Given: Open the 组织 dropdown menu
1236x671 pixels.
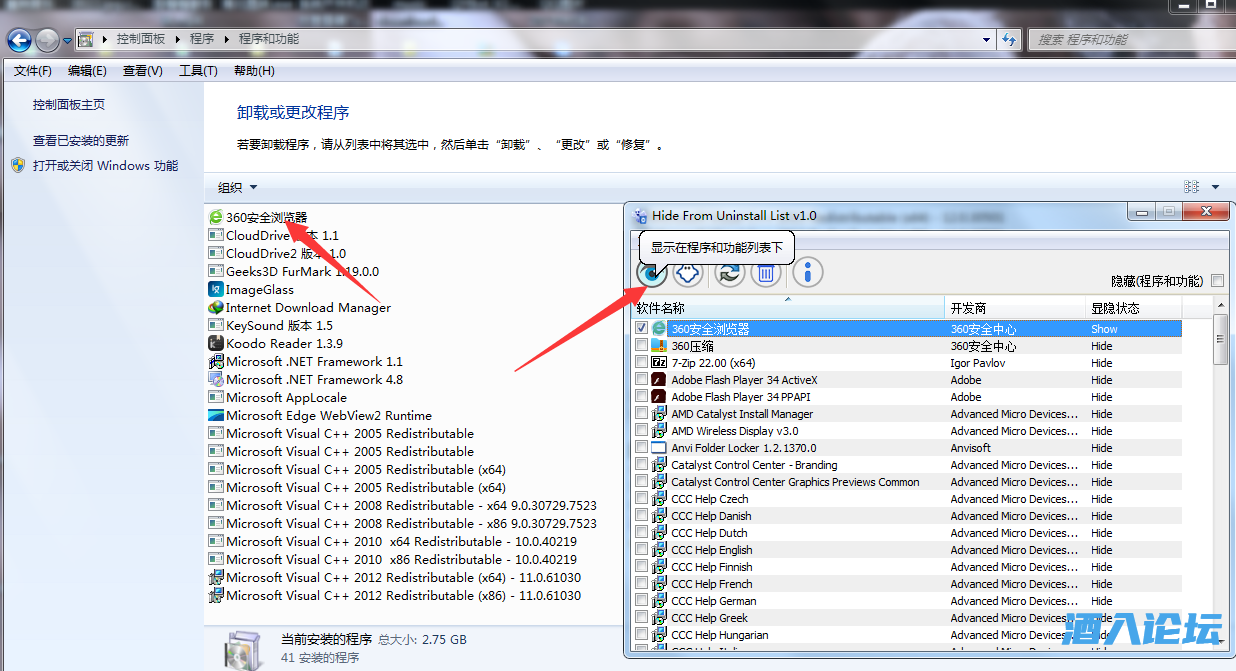Looking at the screenshot, I should 238,187.
